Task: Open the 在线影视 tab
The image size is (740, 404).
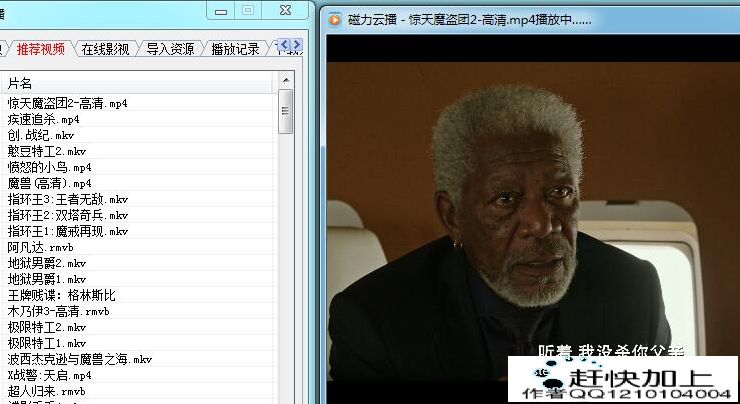Action: point(105,49)
